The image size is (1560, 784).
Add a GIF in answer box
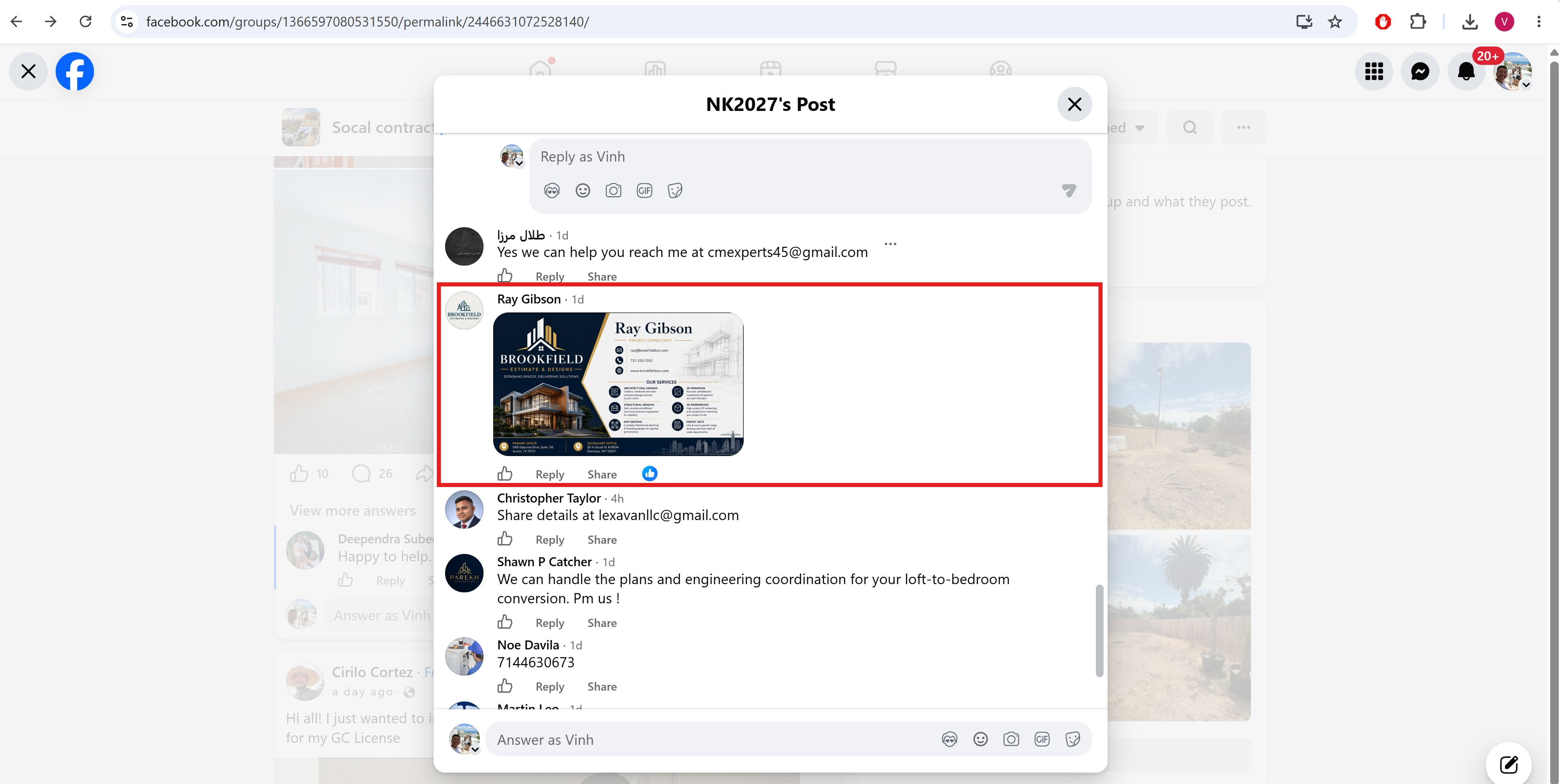[x=1042, y=739]
